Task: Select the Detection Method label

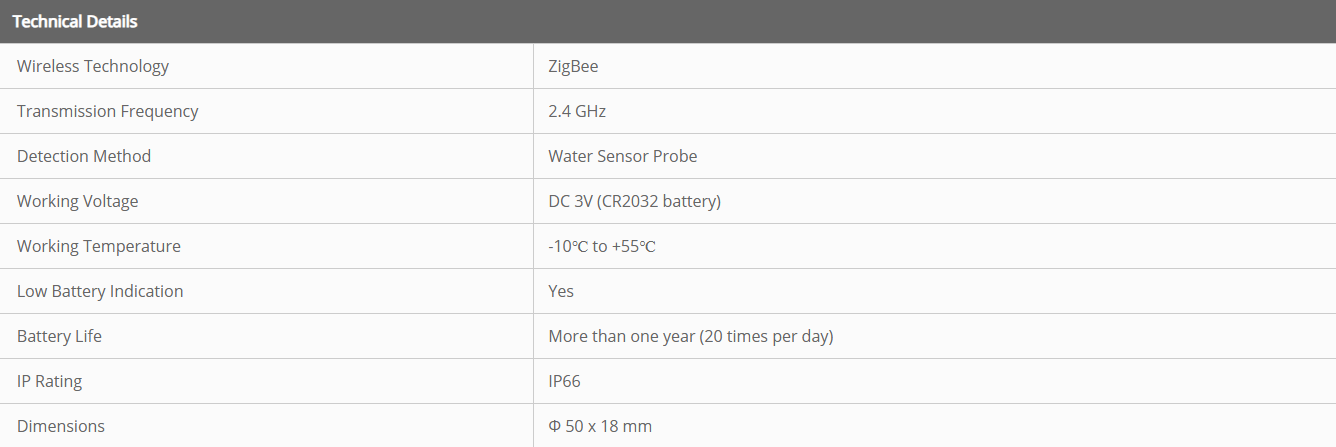Action: pos(84,156)
